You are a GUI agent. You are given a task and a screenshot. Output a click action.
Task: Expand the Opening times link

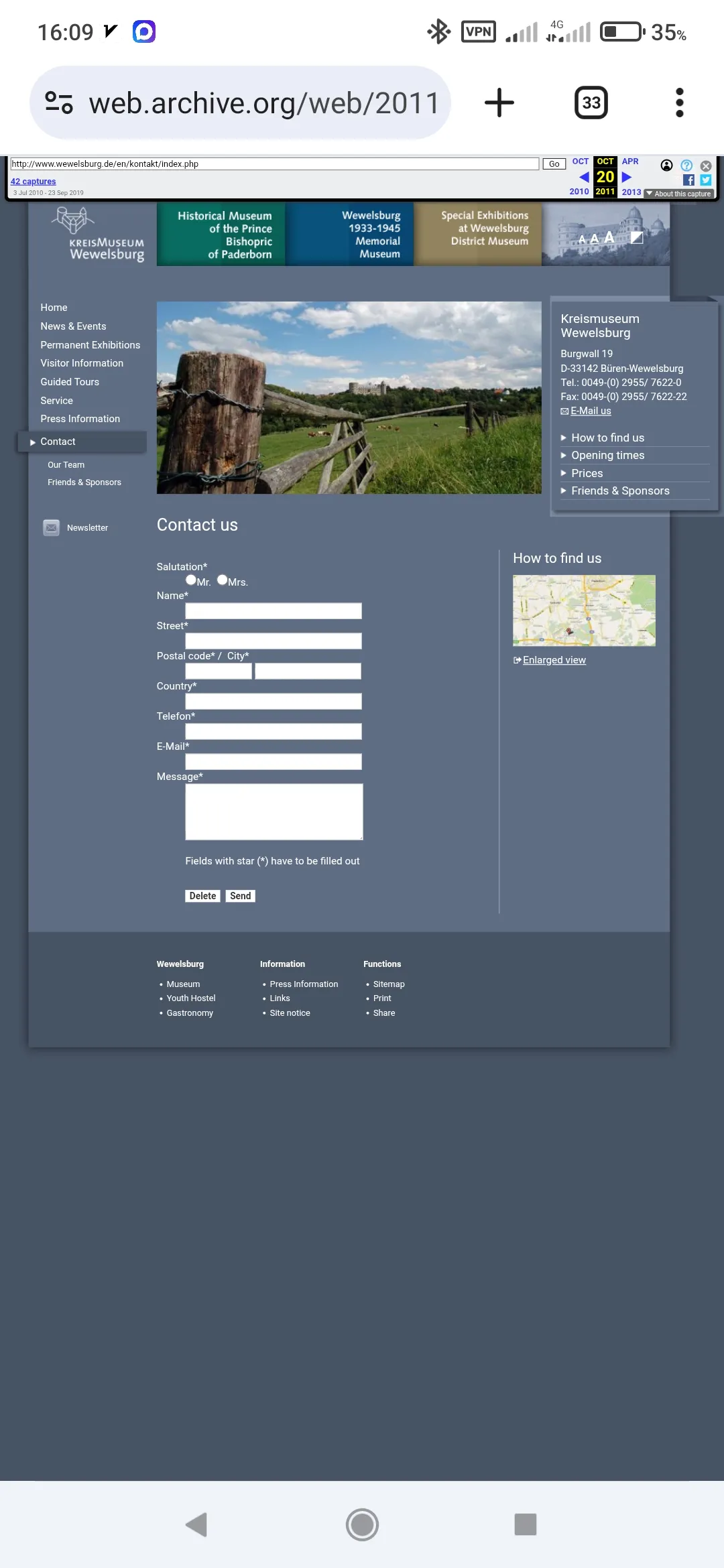click(607, 456)
